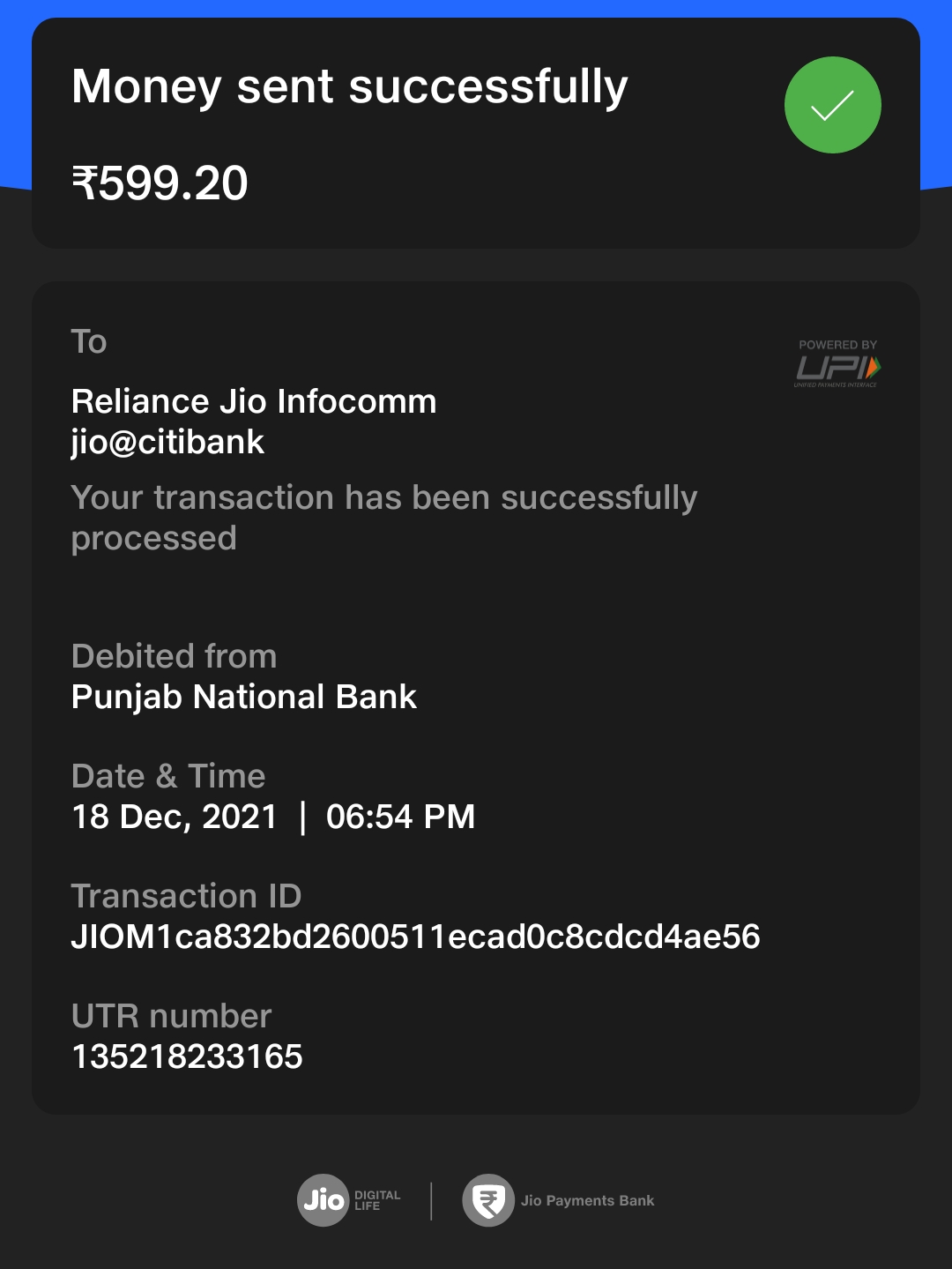Screen dimensions: 952x1269
Task: Click the Debited from label
Action: point(174,656)
